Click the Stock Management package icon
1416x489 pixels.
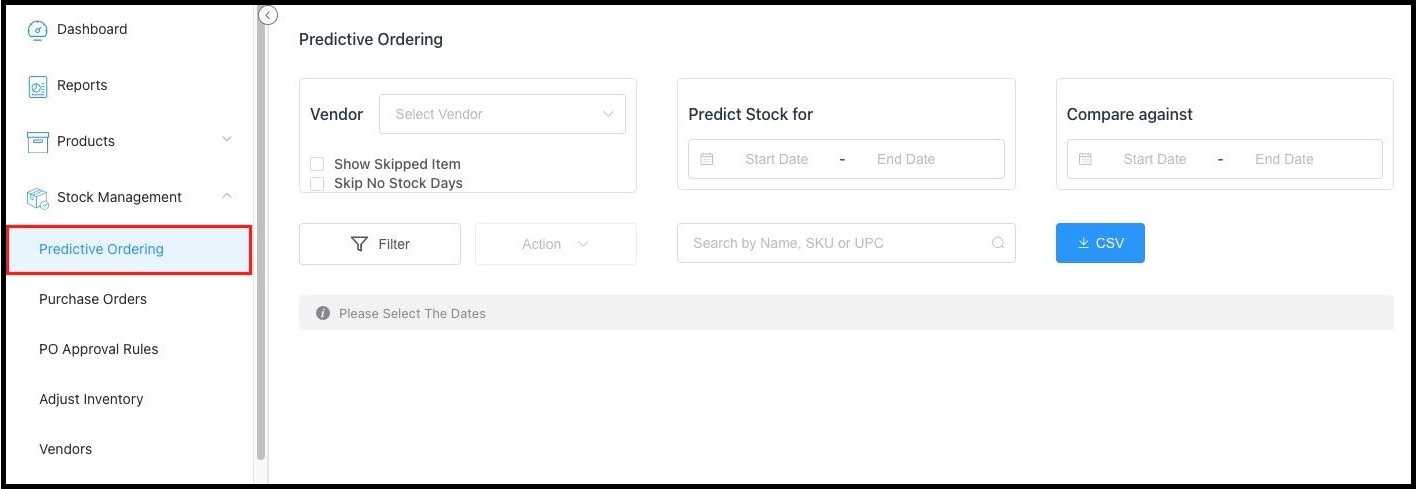tap(37, 198)
